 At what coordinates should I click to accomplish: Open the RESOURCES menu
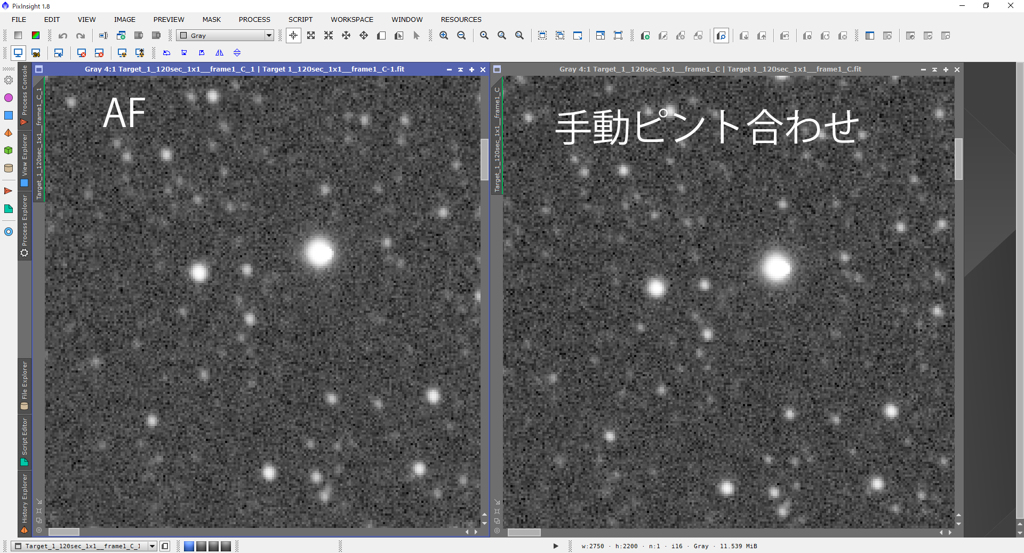[461, 20]
